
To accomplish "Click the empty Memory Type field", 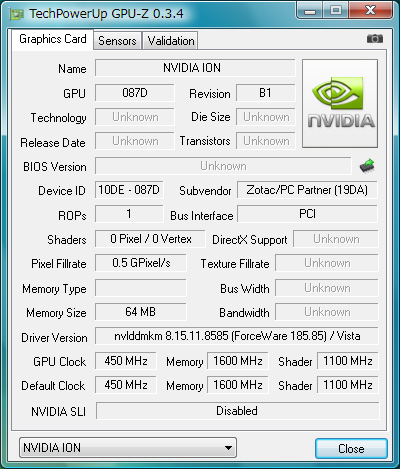I will pyautogui.click(x=141, y=288).
